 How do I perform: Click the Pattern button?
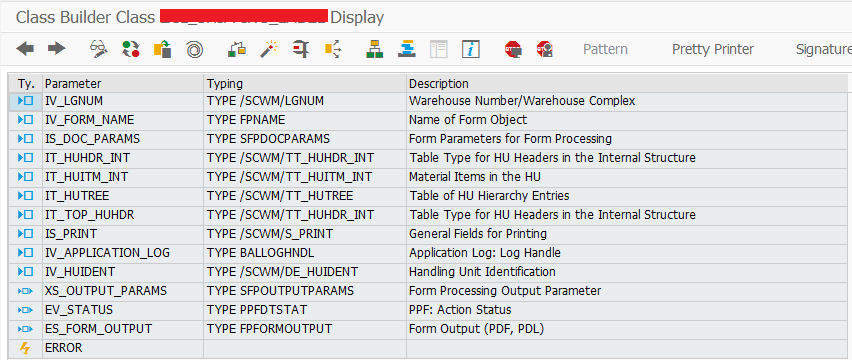point(605,49)
